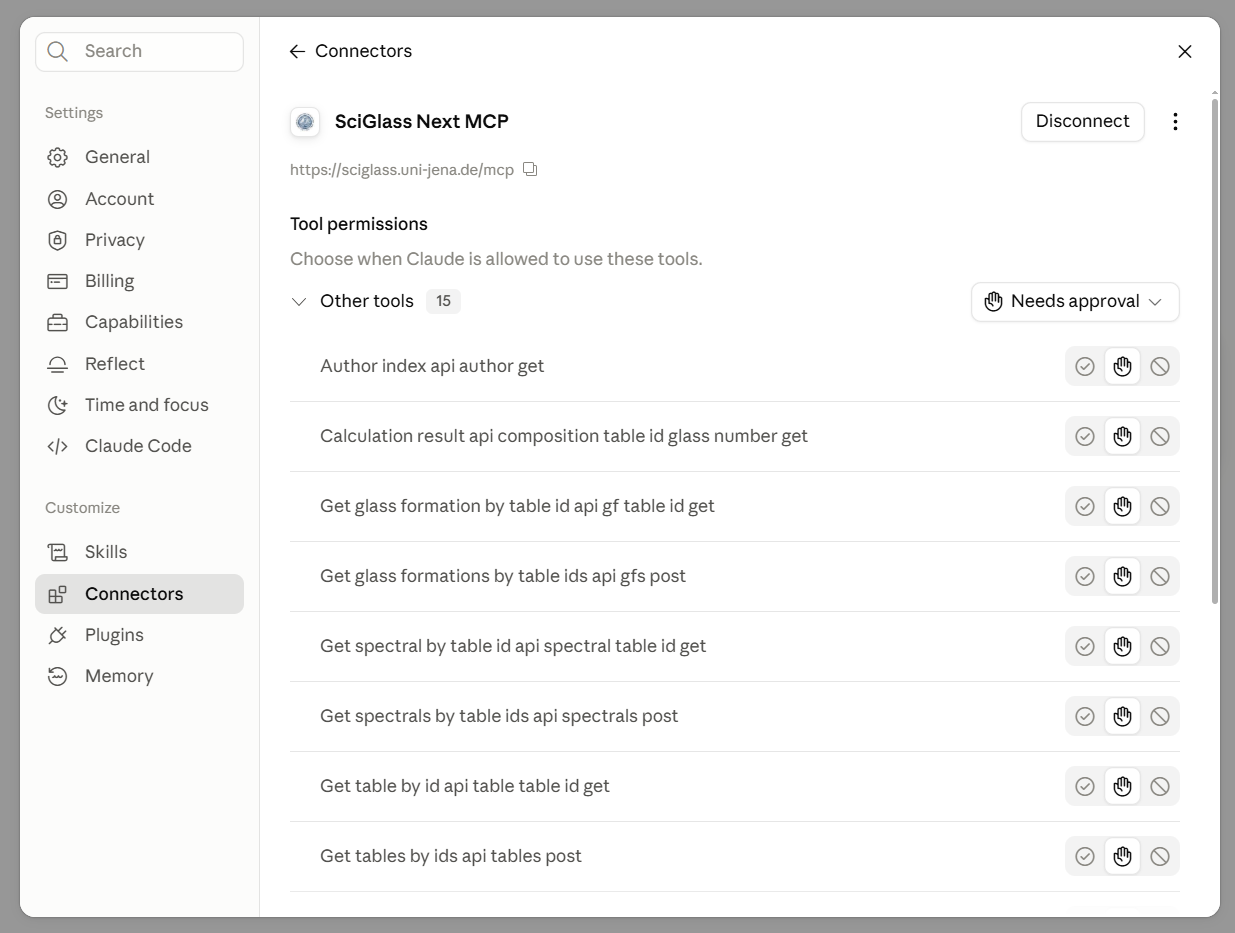
Task: Open Privacy settings
Action: tap(139, 240)
